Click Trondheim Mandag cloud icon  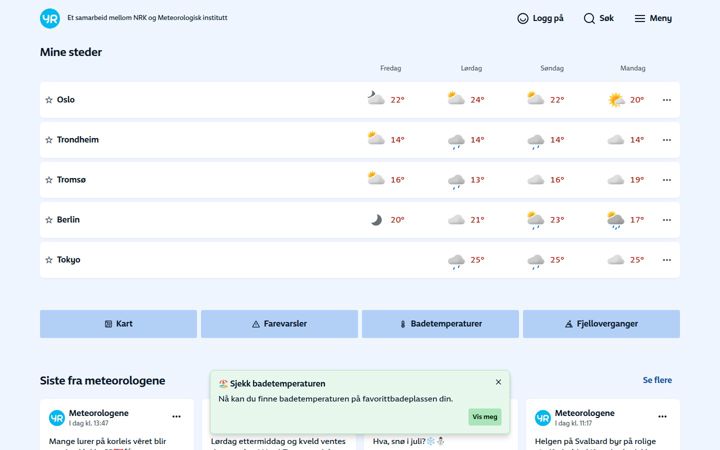coord(616,140)
